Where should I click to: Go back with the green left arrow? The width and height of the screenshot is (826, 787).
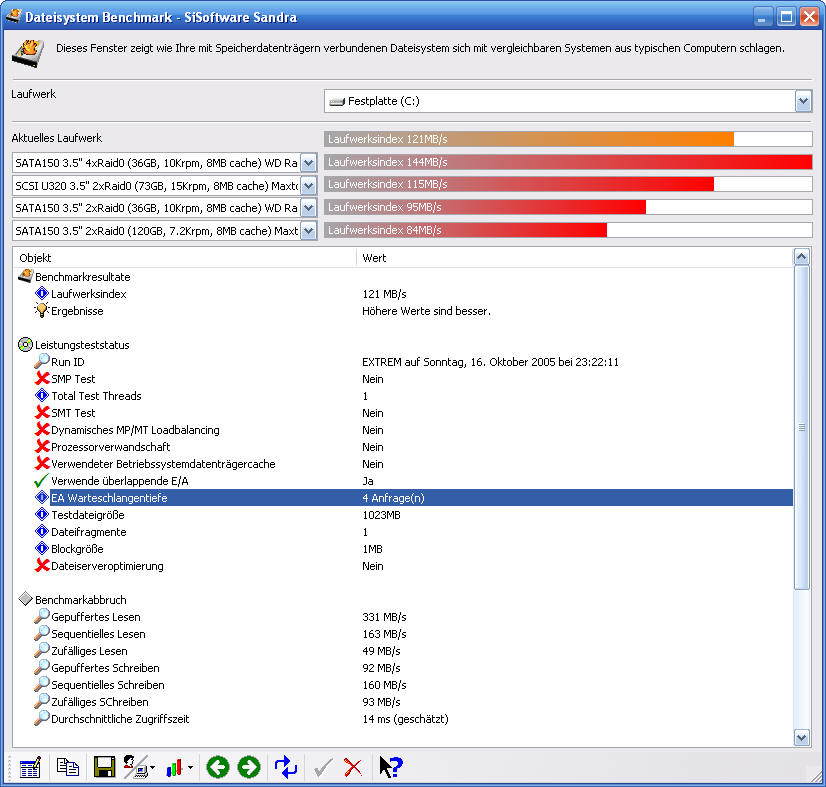pos(218,768)
